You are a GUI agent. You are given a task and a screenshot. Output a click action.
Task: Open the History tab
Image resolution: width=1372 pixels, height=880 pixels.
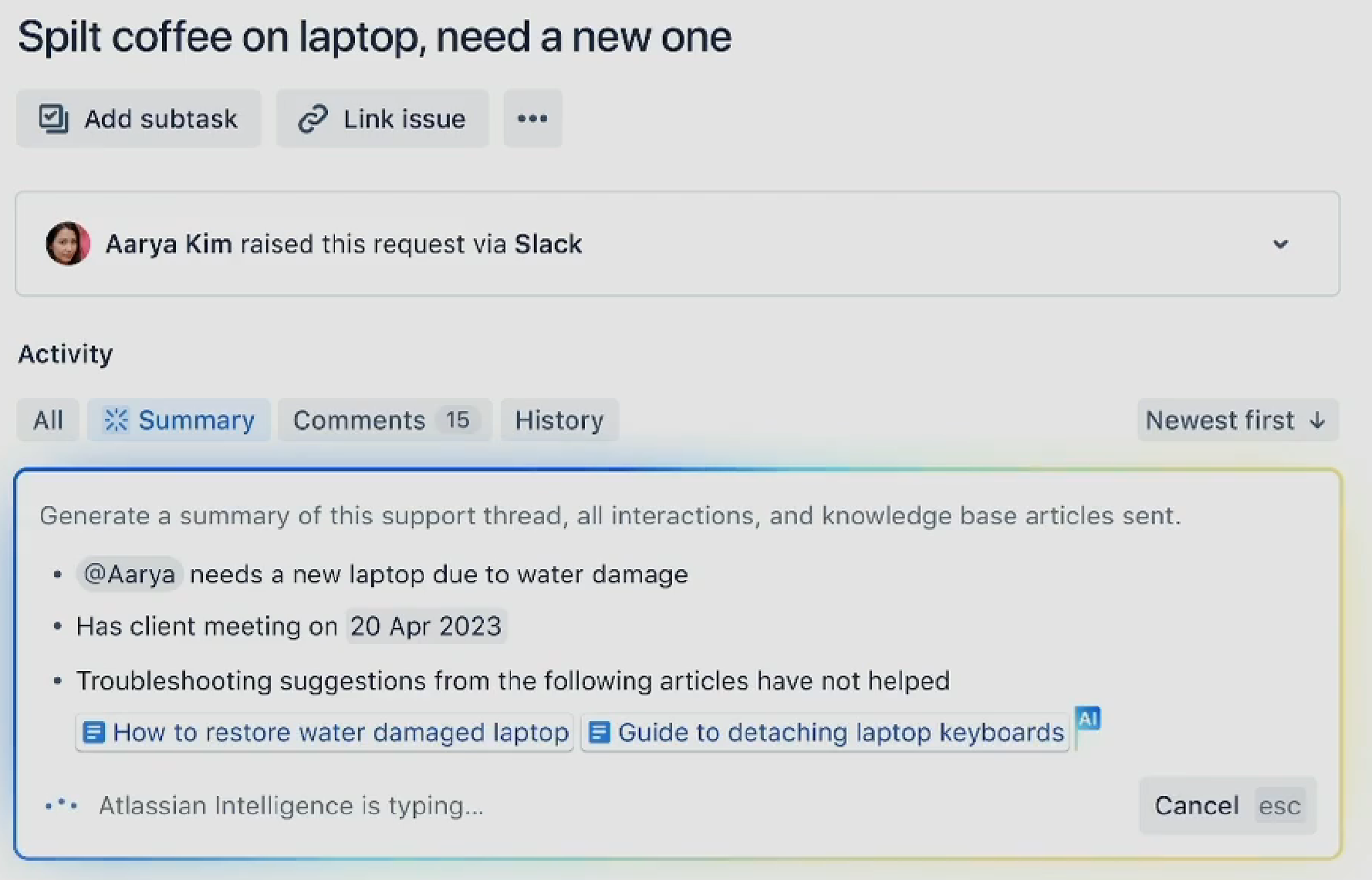(x=559, y=420)
